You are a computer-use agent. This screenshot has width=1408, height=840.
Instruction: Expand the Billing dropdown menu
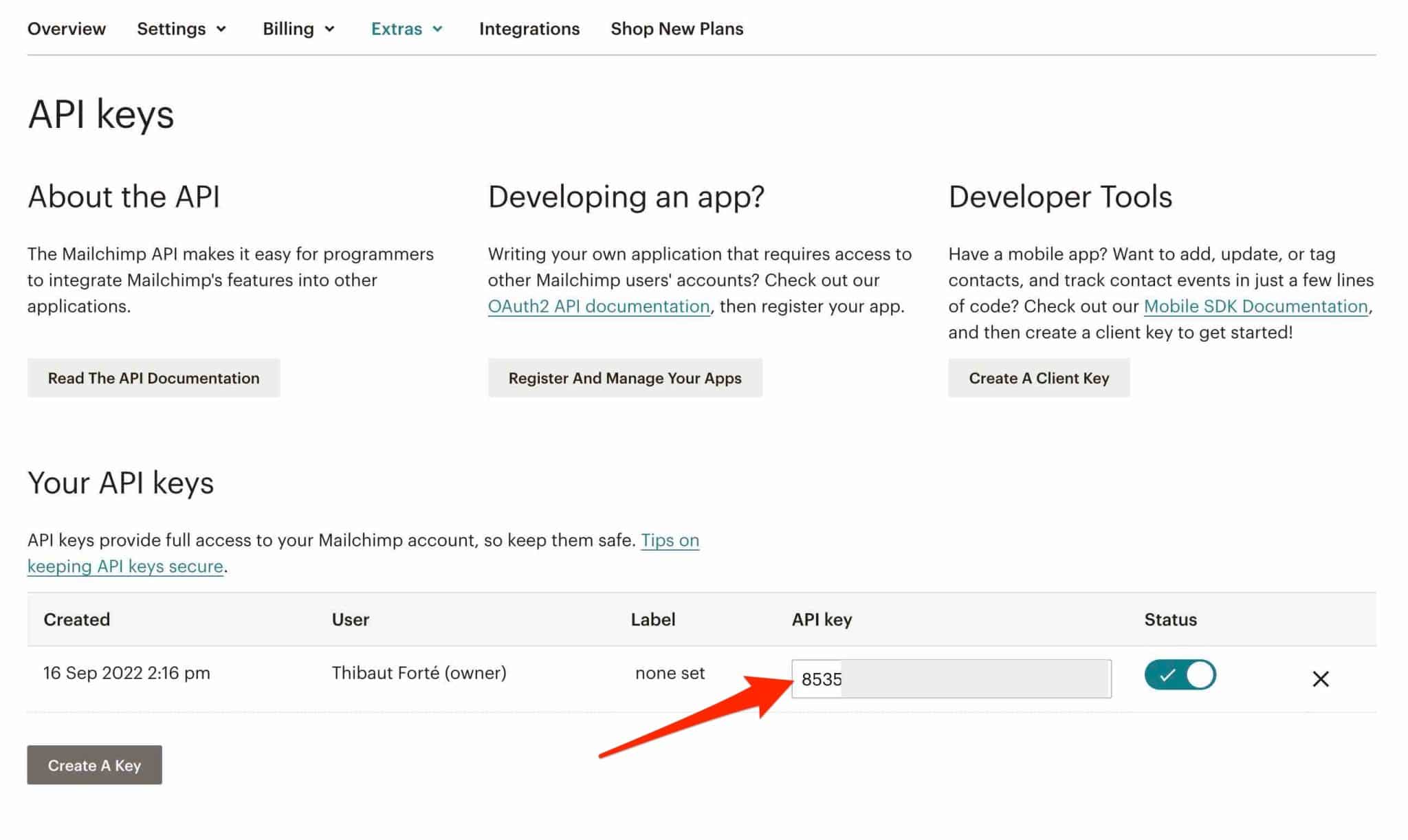[x=298, y=29]
